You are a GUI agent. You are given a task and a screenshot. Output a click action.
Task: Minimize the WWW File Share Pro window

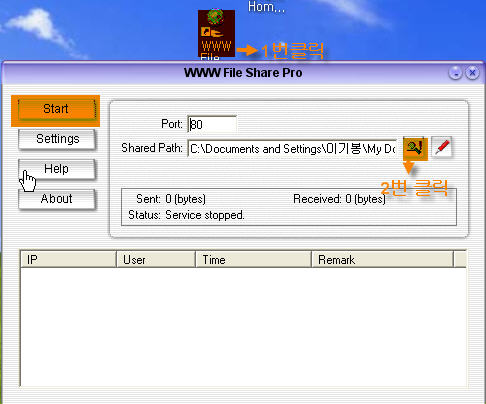[x=455, y=72]
